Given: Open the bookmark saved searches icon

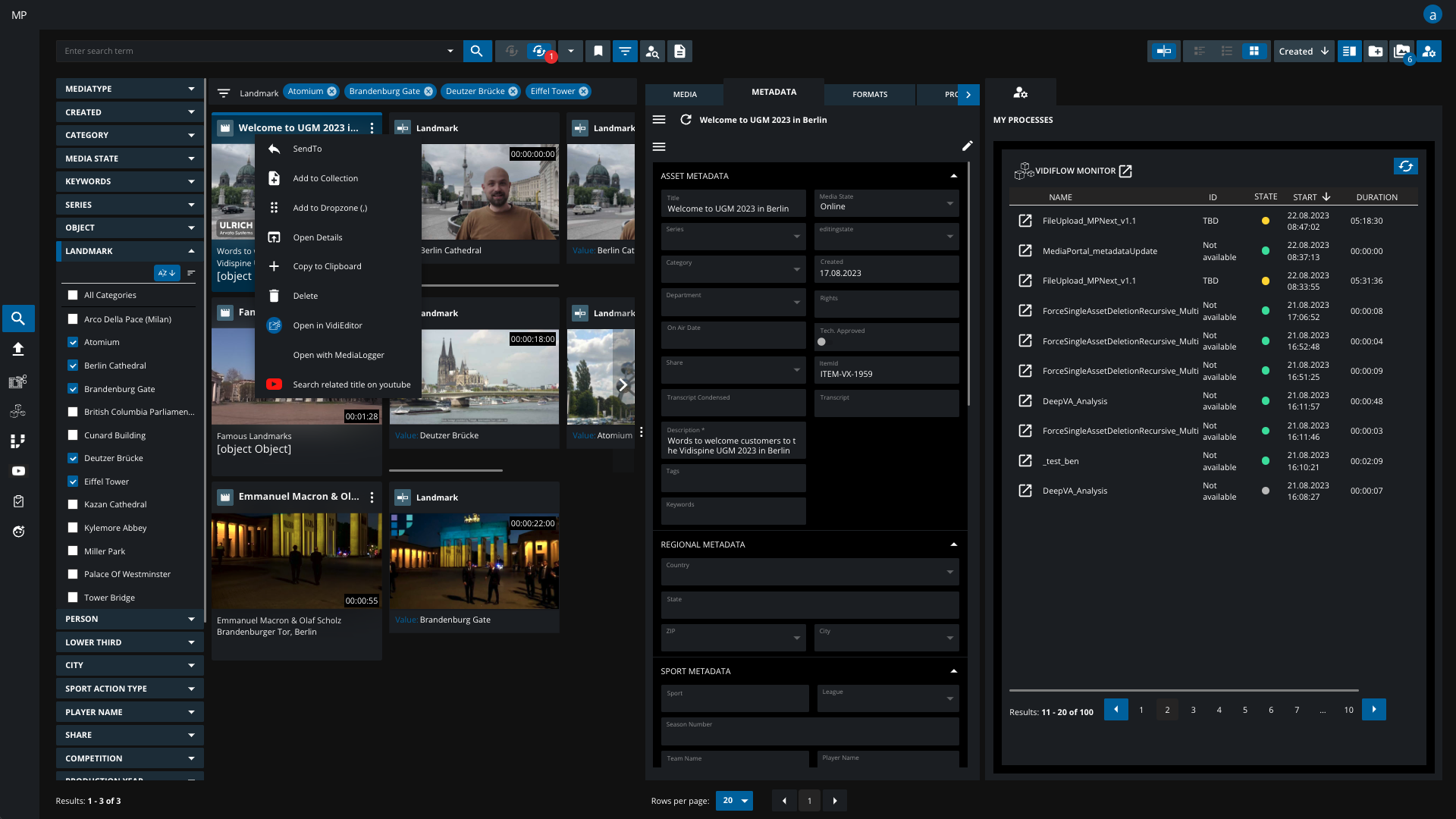Looking at the screenshot, I should click(x=598, y=51).
